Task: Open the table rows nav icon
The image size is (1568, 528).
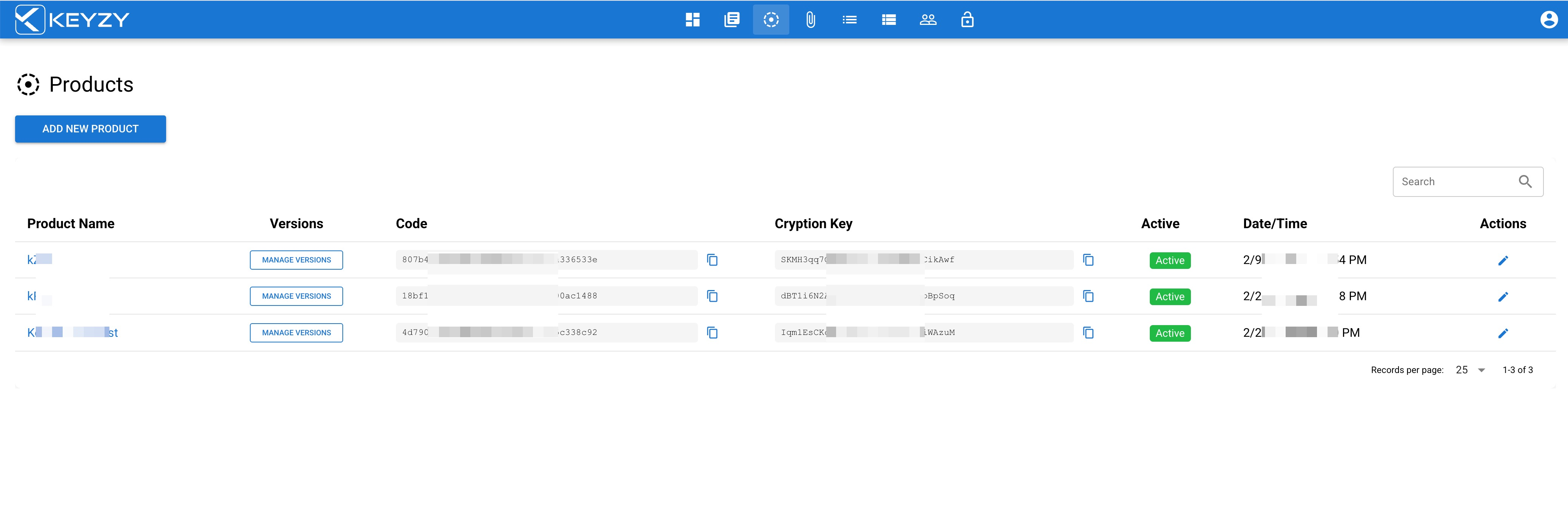Action: (889, 20)
